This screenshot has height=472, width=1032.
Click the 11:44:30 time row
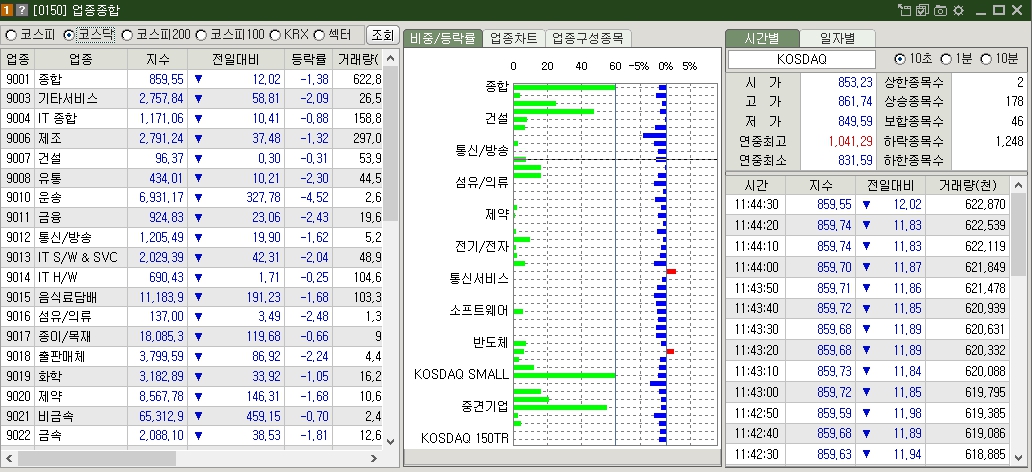868,205
